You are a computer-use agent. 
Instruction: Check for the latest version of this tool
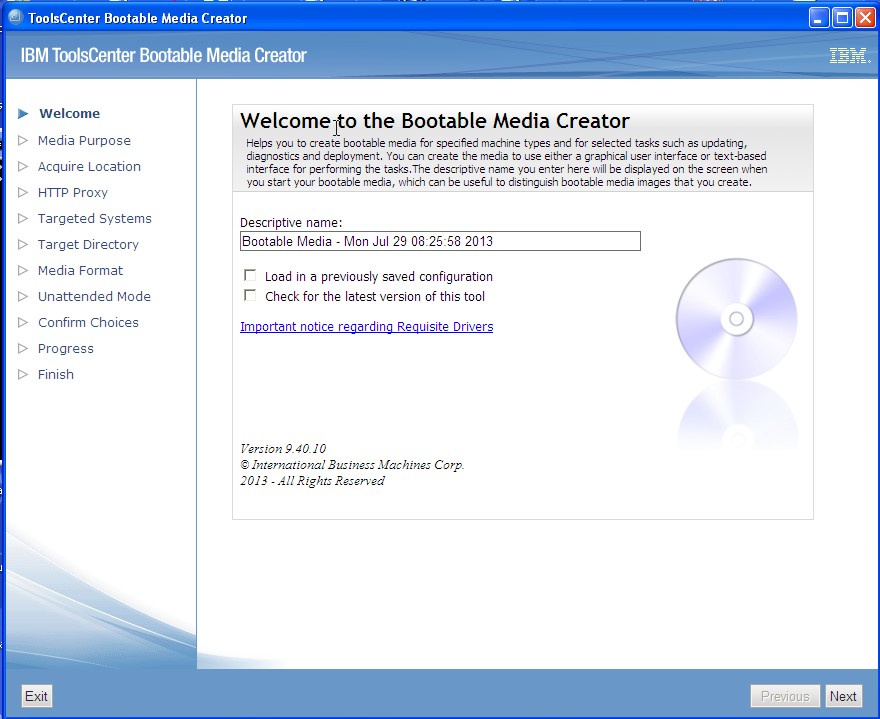coord(249,296)
